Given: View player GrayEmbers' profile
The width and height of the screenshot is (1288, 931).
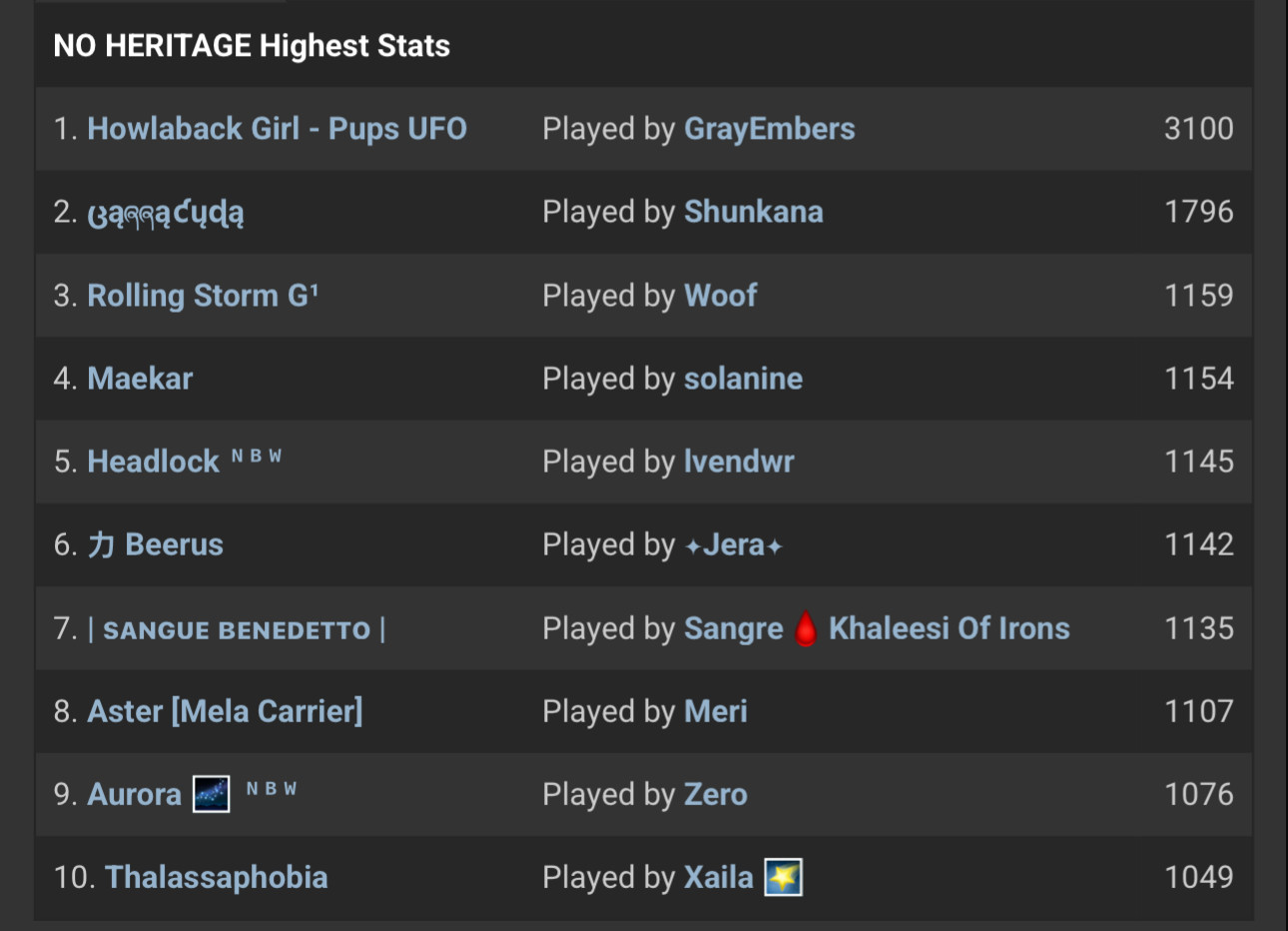Looking at the screenshot, I should 770,129.
